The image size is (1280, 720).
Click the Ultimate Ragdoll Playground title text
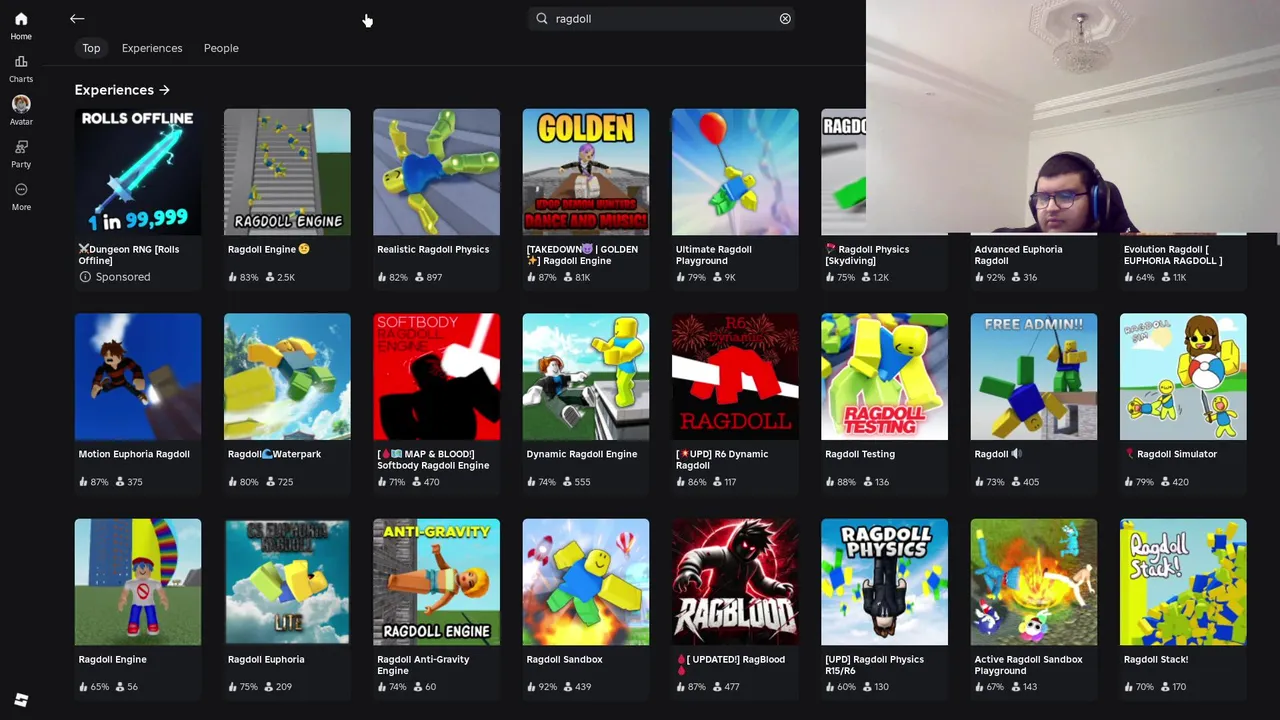point(713,255)
